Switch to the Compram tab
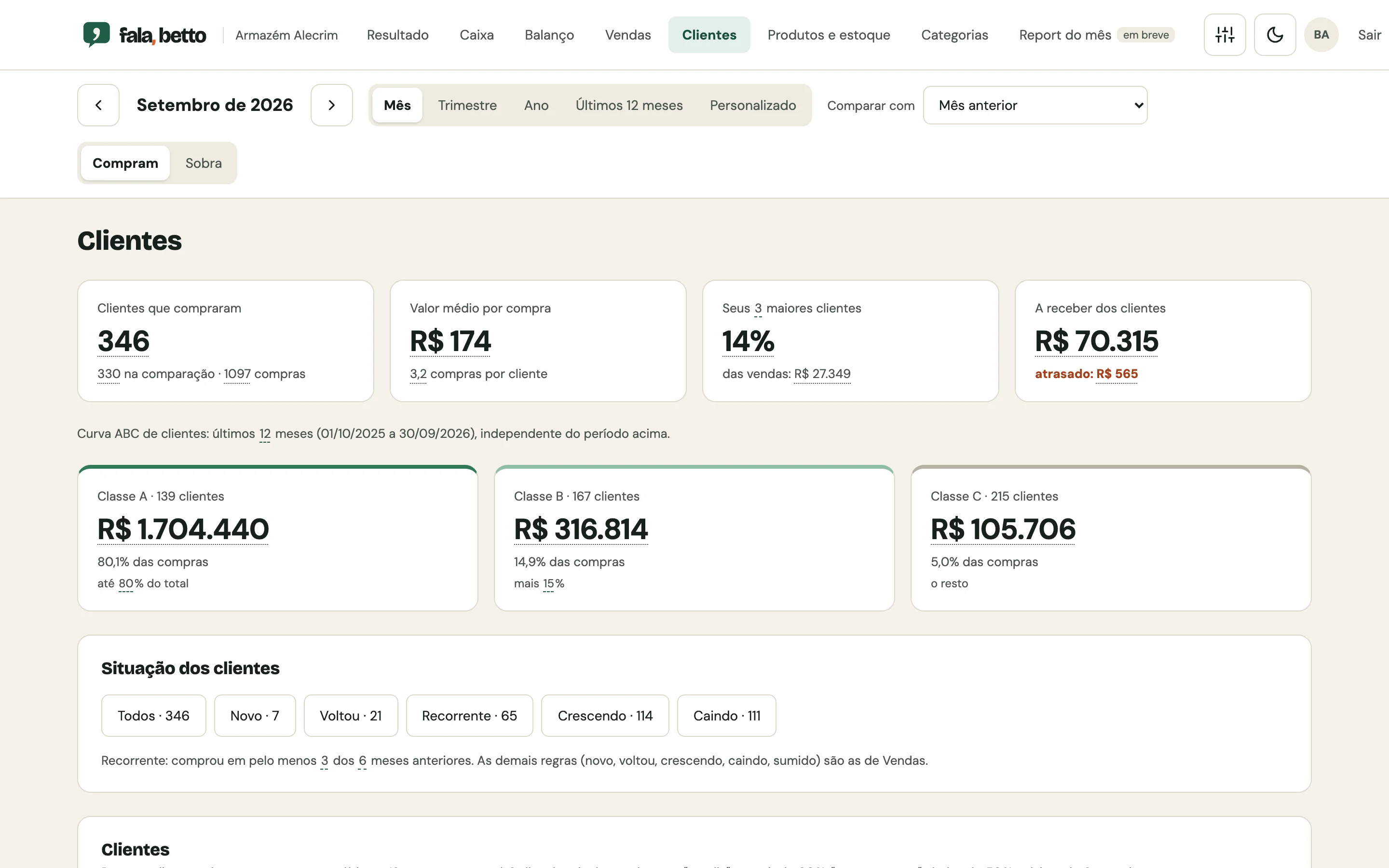This screenshot has width=1389, height=868. (x=125, y=163)
